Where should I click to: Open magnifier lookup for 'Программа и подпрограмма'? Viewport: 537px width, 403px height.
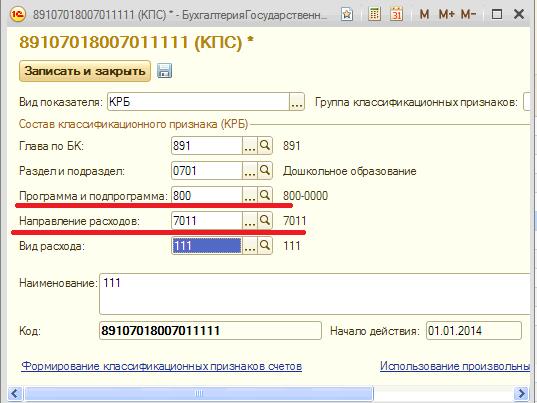[265, 196]
